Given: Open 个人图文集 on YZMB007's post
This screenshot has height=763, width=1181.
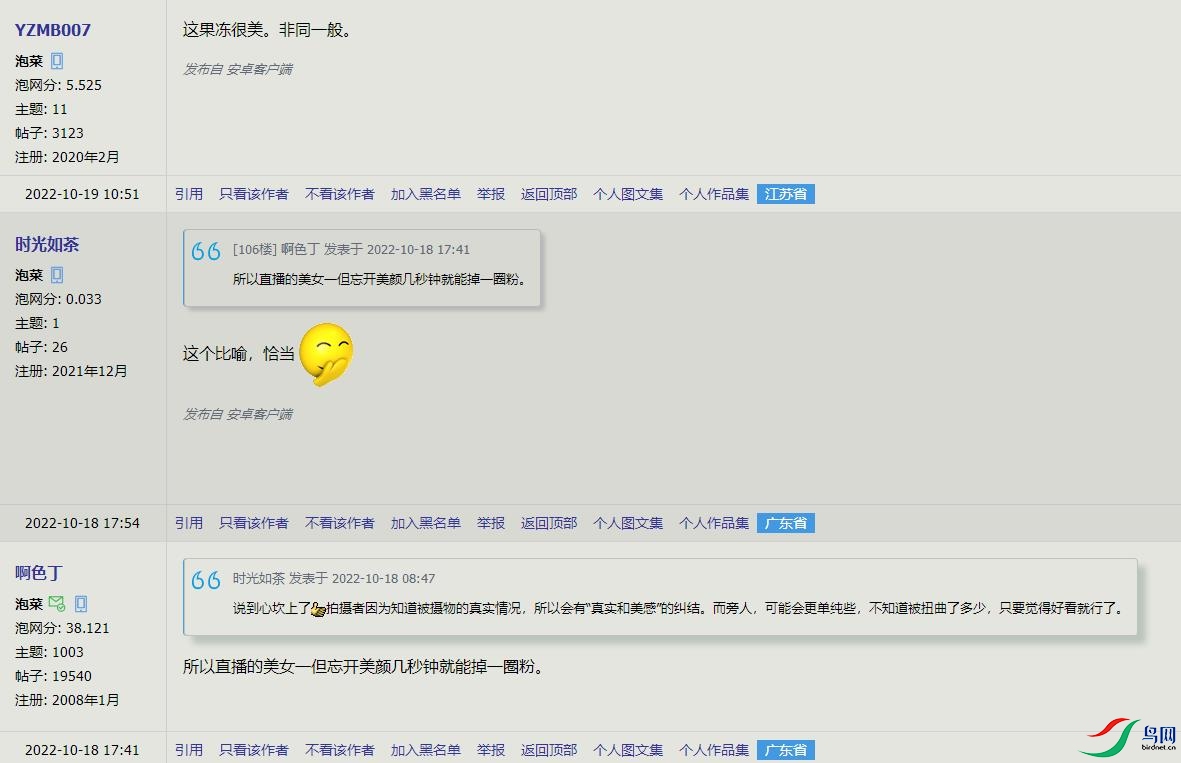Looking at the screenshot, I should (x=628, y=194).
